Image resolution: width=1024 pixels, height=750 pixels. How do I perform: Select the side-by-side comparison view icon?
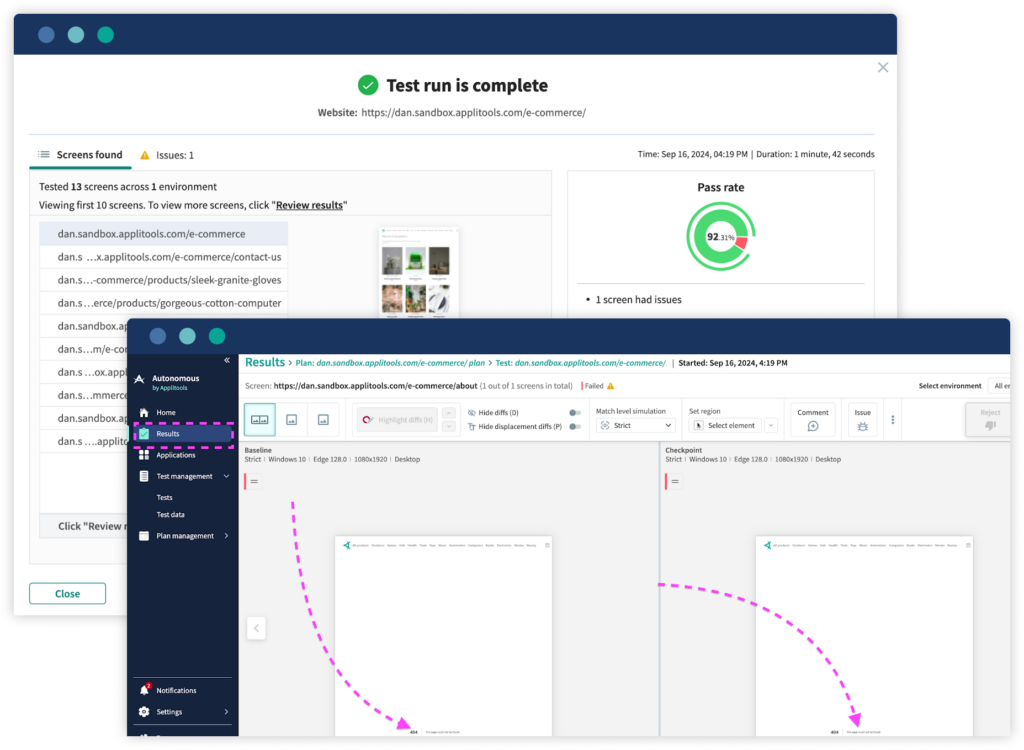pyautogui.click(x=259, y=419)
